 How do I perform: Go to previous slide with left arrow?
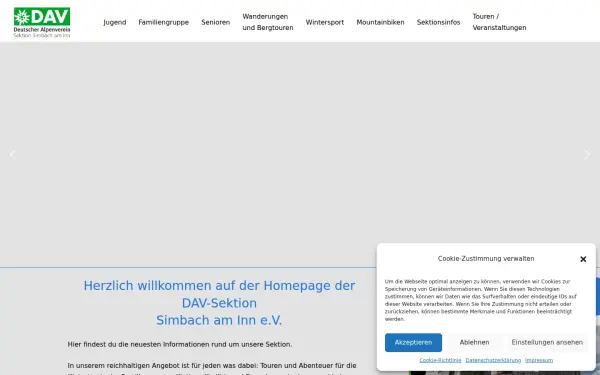tap(13, 155)
